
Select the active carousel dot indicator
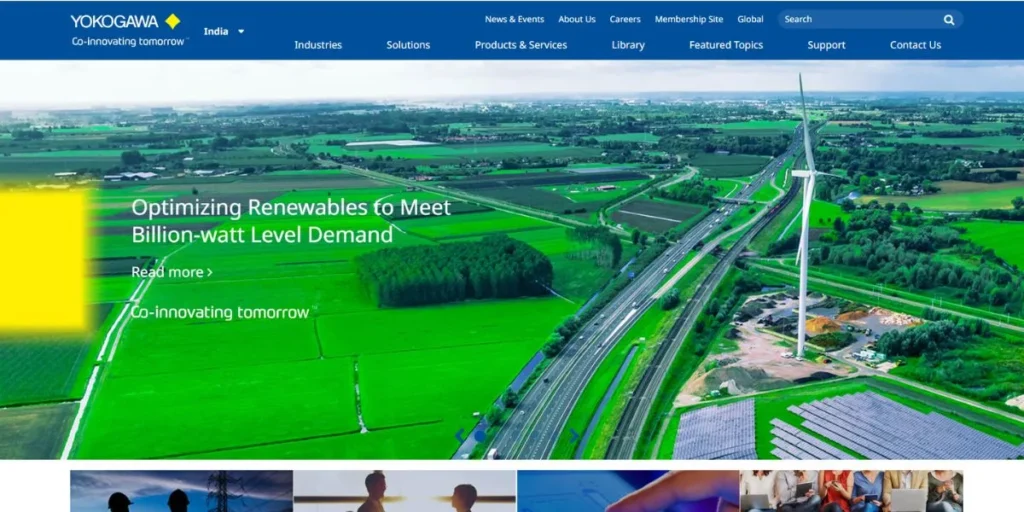tap(480, 436)
